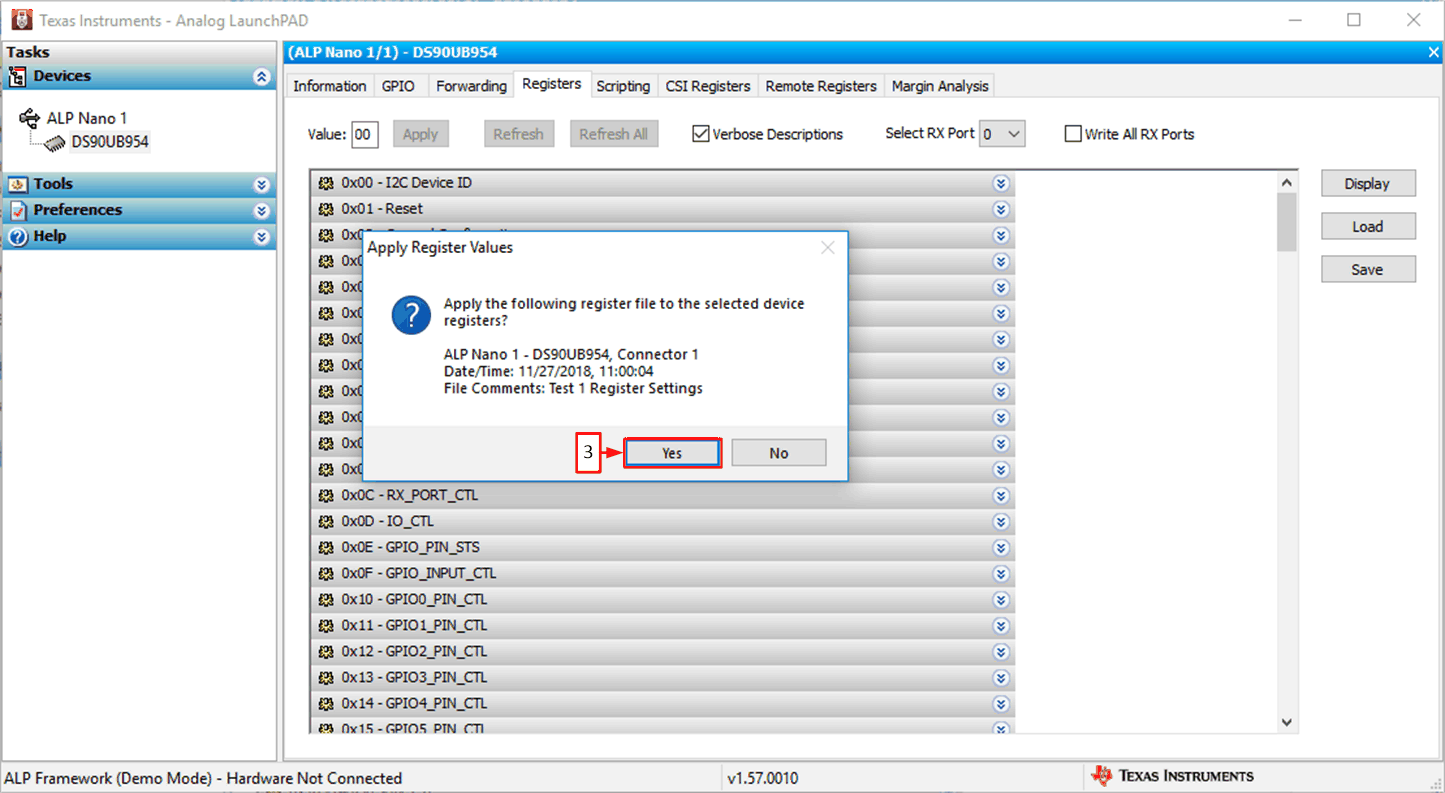
Task: Click the gear icon for 0x0E GPIO_PIN_STS
Action: tap(325, 547)
